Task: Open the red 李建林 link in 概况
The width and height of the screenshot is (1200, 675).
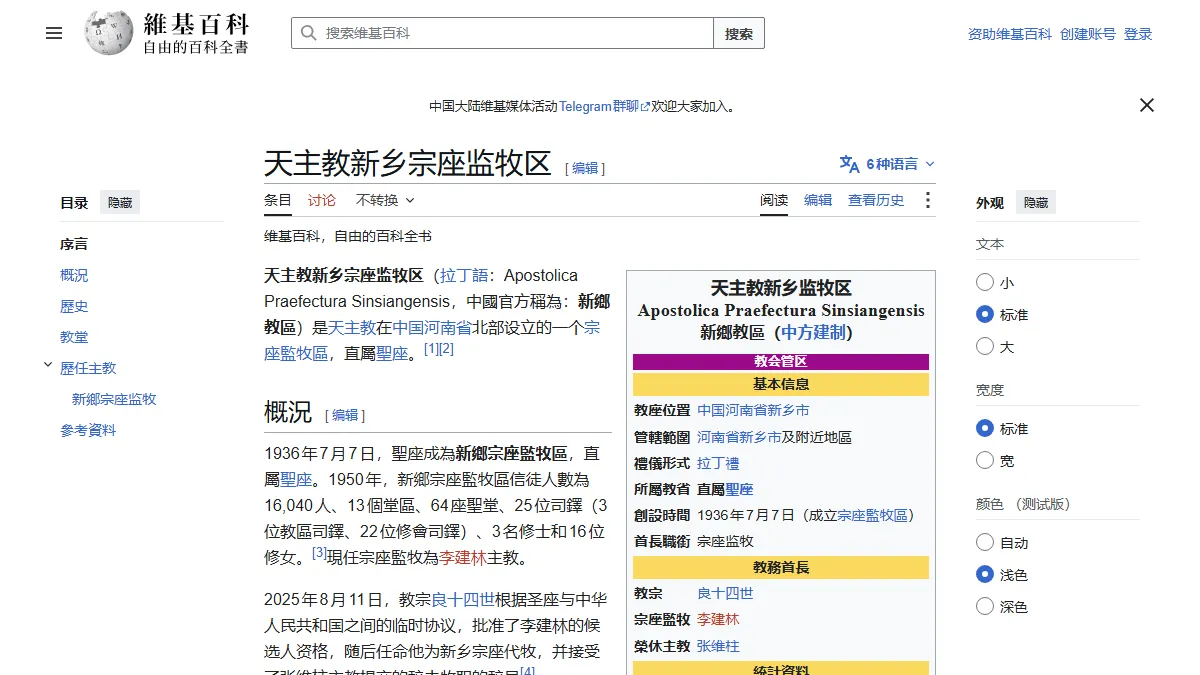Action: tap(463, 557)
